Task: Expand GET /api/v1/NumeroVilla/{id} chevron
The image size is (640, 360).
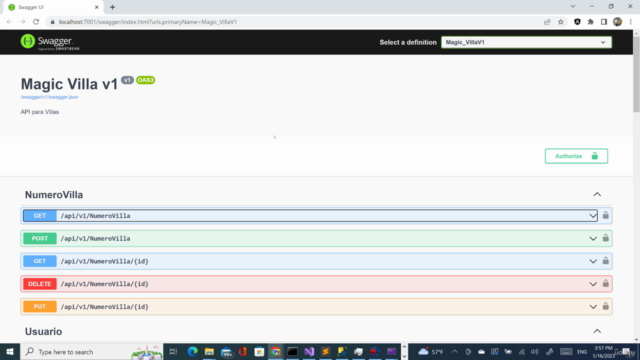Action: (x=593, y=261)
